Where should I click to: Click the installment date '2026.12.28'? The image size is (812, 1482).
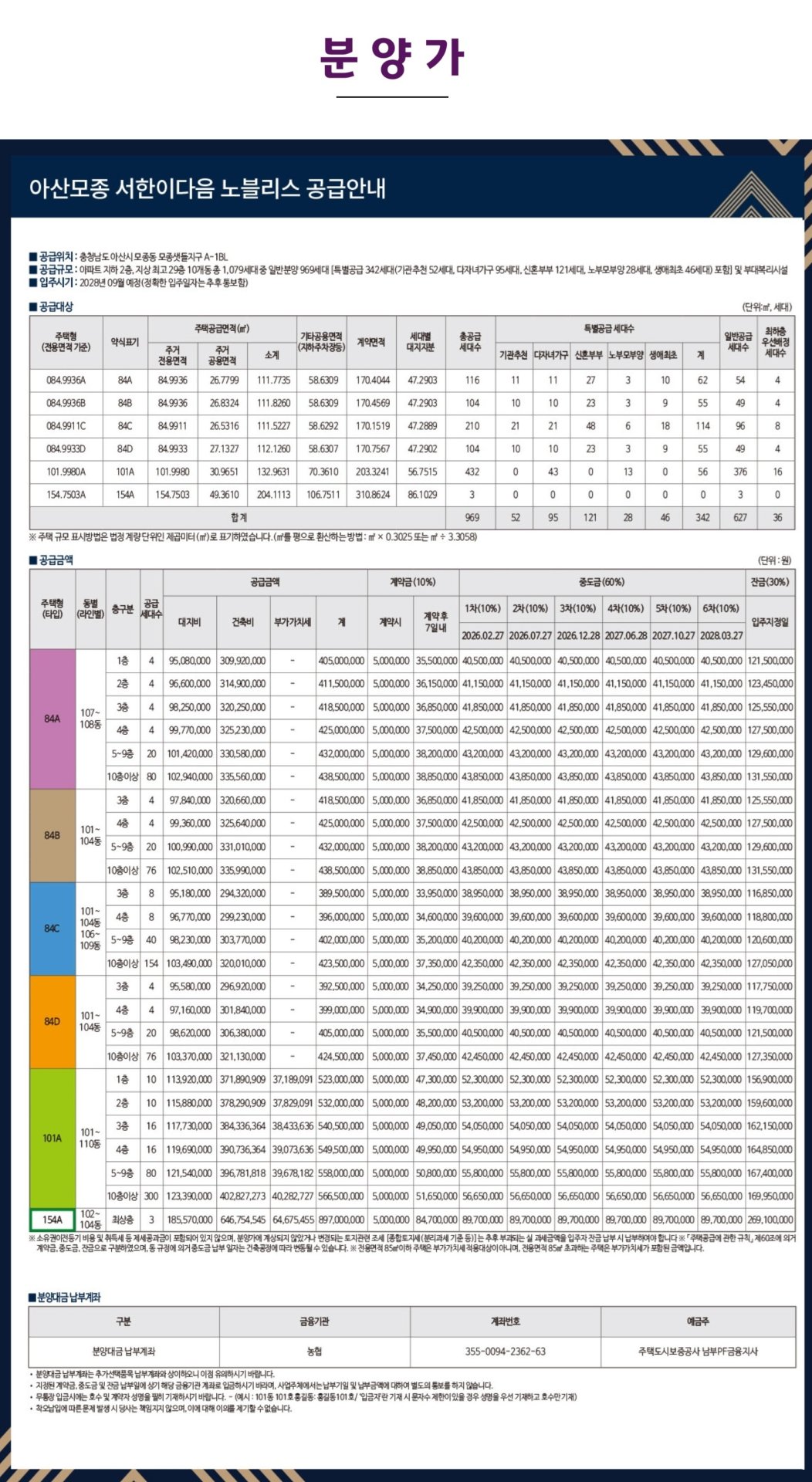[578, 636]
